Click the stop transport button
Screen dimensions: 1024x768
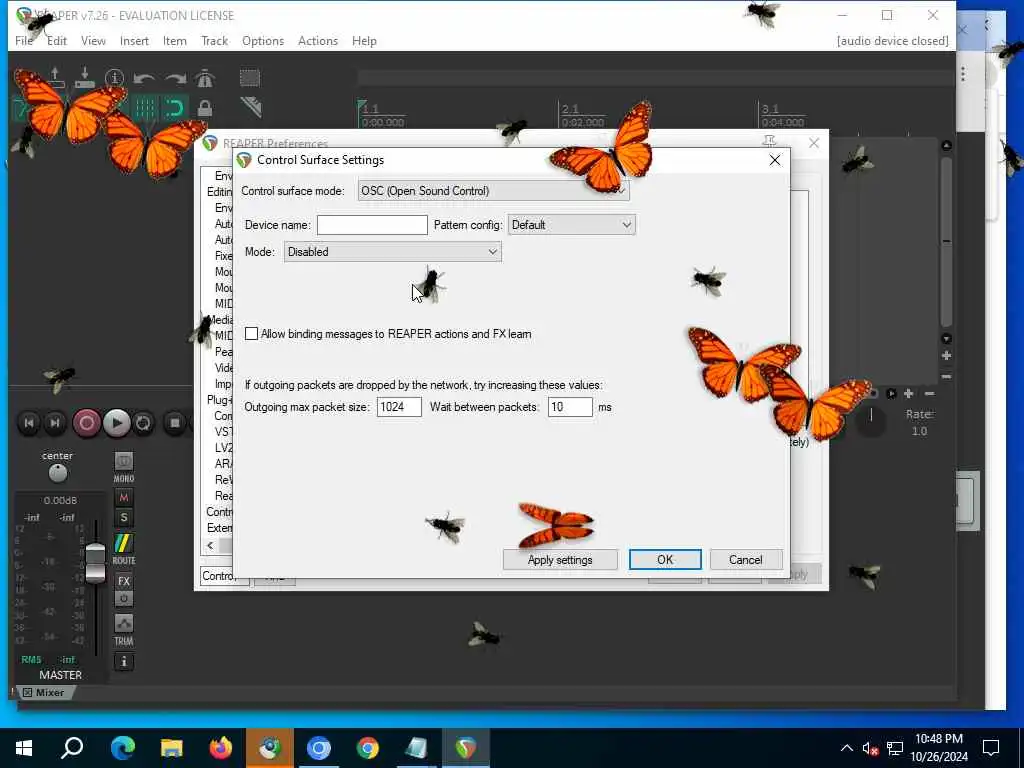174,423
